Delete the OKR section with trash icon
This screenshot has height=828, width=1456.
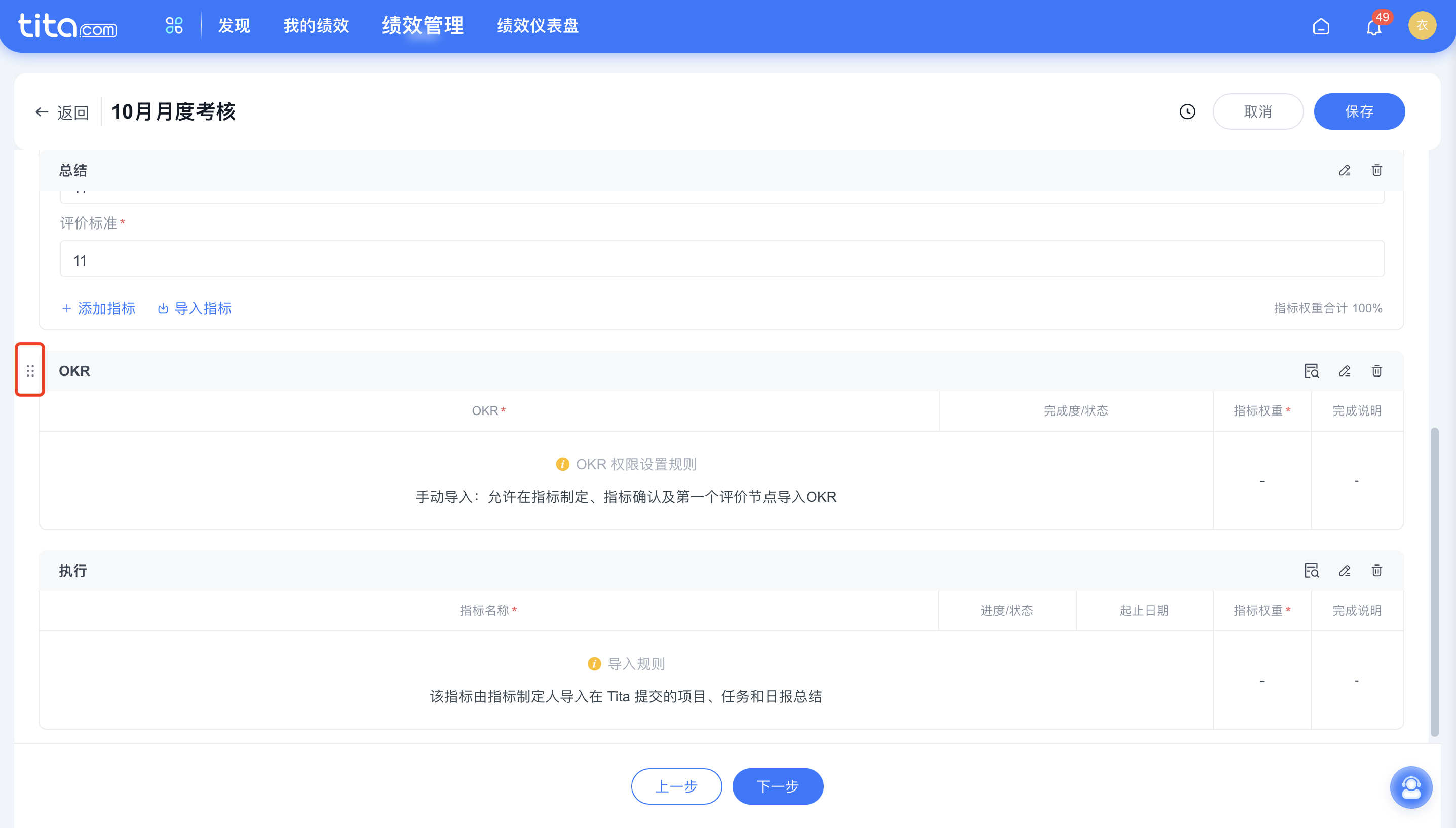click(1376, 371)
